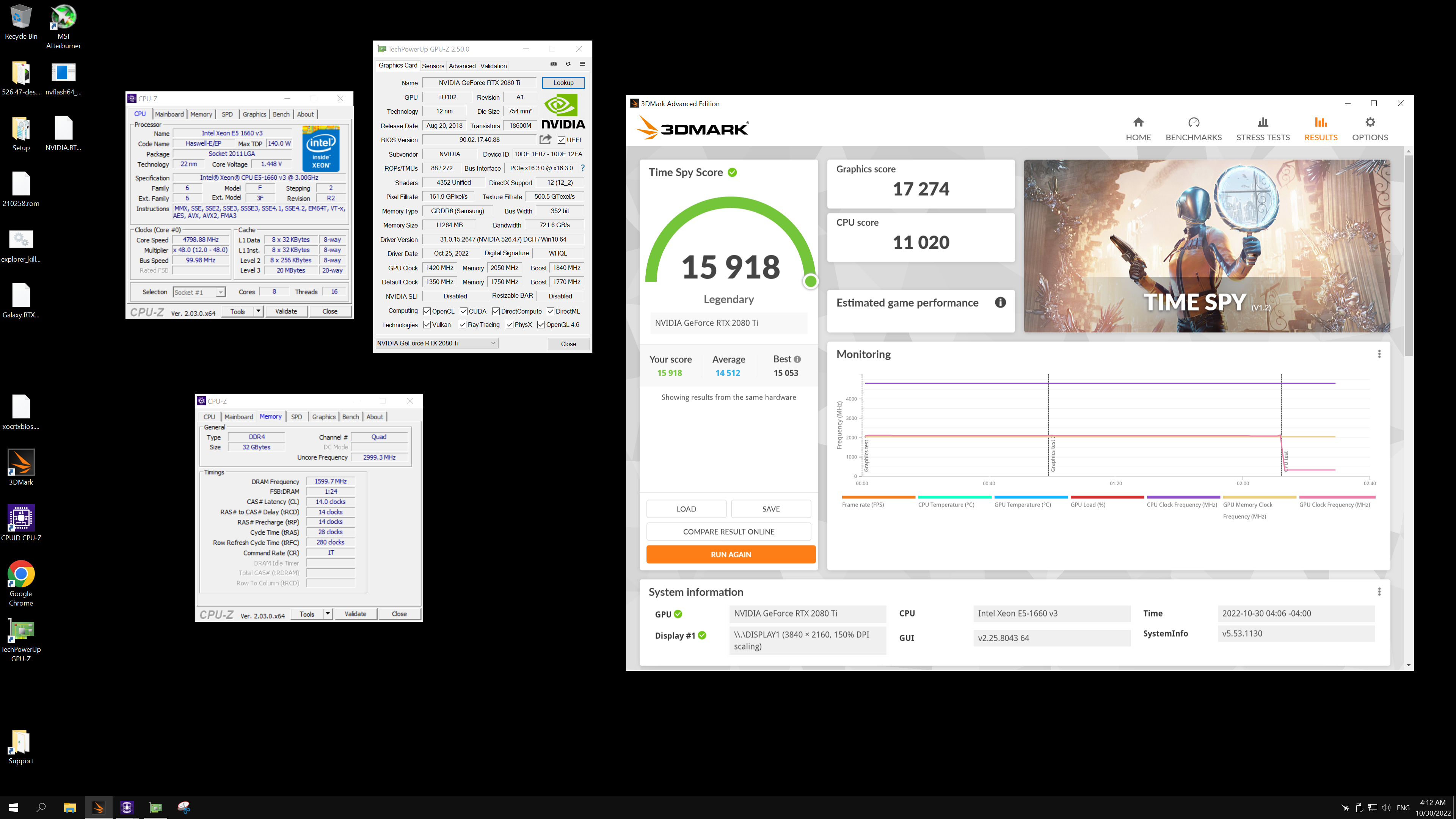Open 3DMark OPTIONS gear
Image resolution: width=1456 pixels, height=819 pixels.
click(1370, 129)
